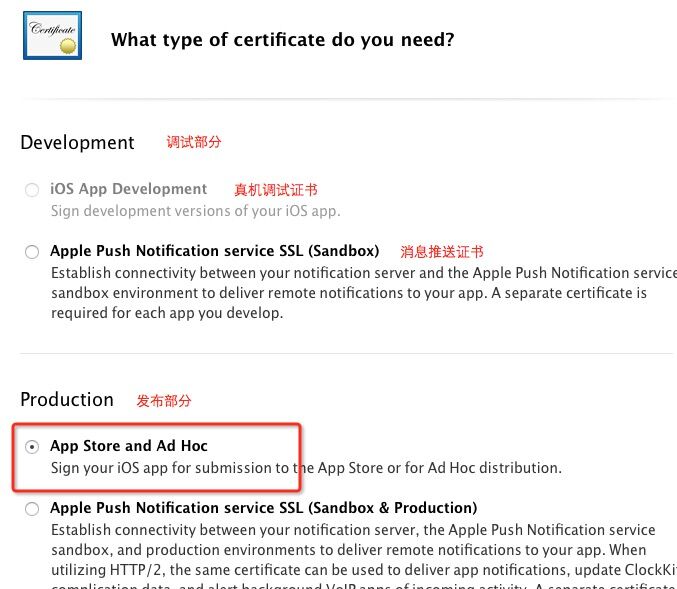Click "Sign development versions of your iOS app." text
The height and width of the screenshot is (589, 677).
coord(196,211)
